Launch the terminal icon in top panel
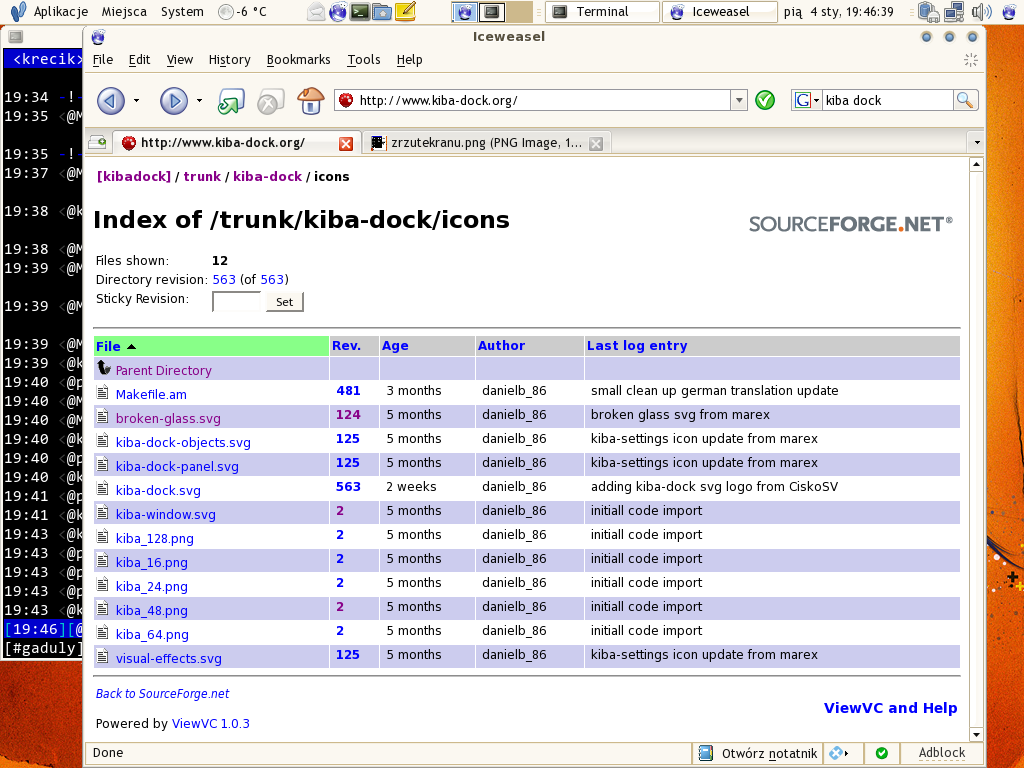The height and width of the screenshot is (768, 1024). [x=360, y=11]
